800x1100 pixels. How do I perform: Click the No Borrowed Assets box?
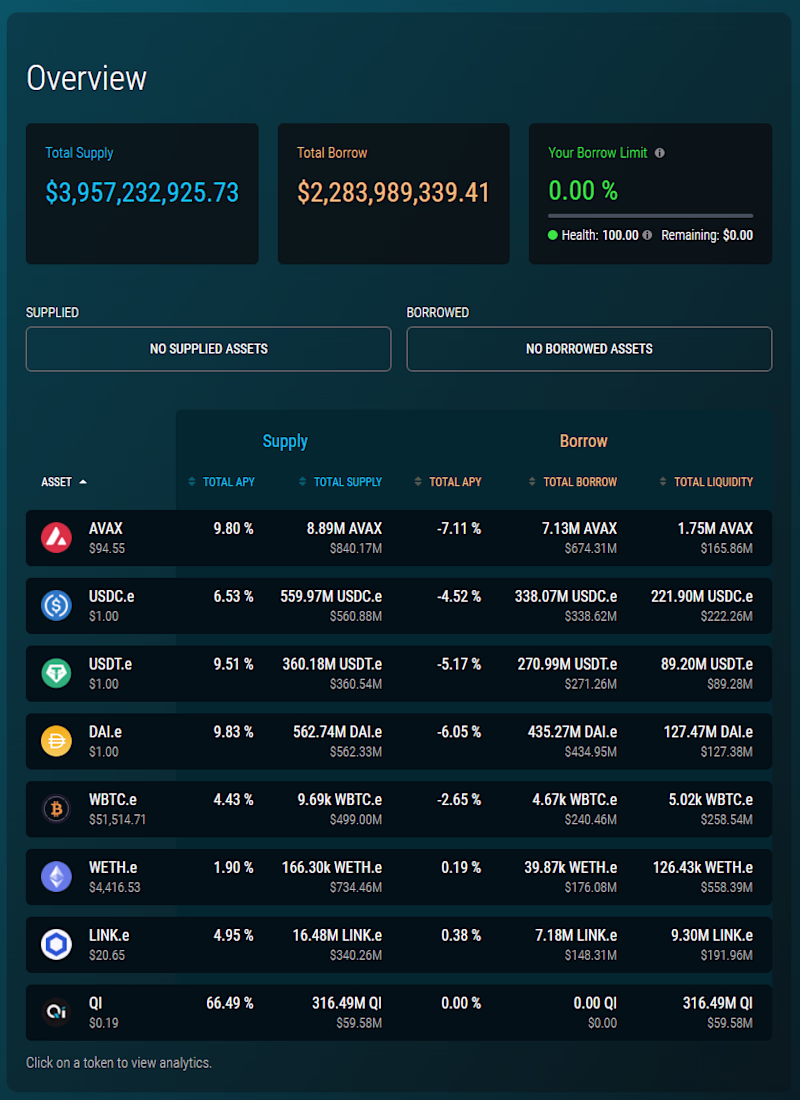[589, 349]
